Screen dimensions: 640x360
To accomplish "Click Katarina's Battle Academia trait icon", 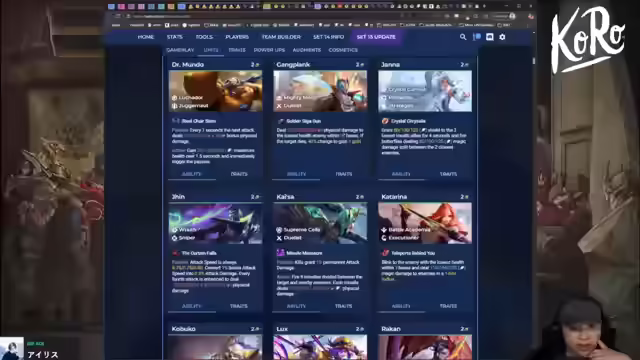I will coord(384,230).
